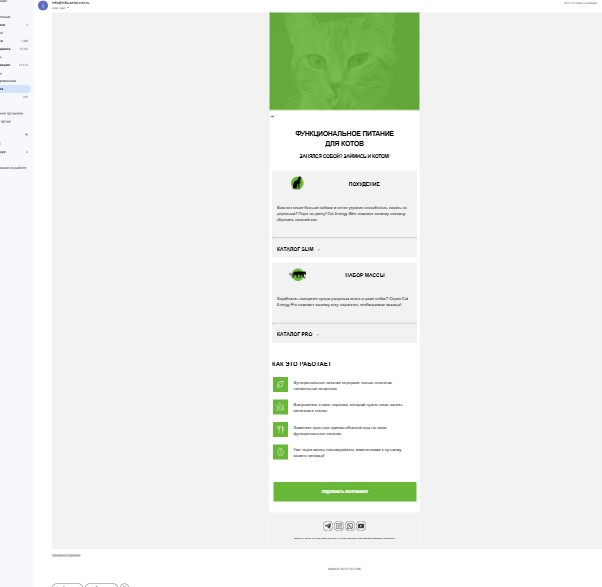Open the YouTube social icon in footer
Screen dimensions: 602x587
pyautogui.click(x=361, y=526)
